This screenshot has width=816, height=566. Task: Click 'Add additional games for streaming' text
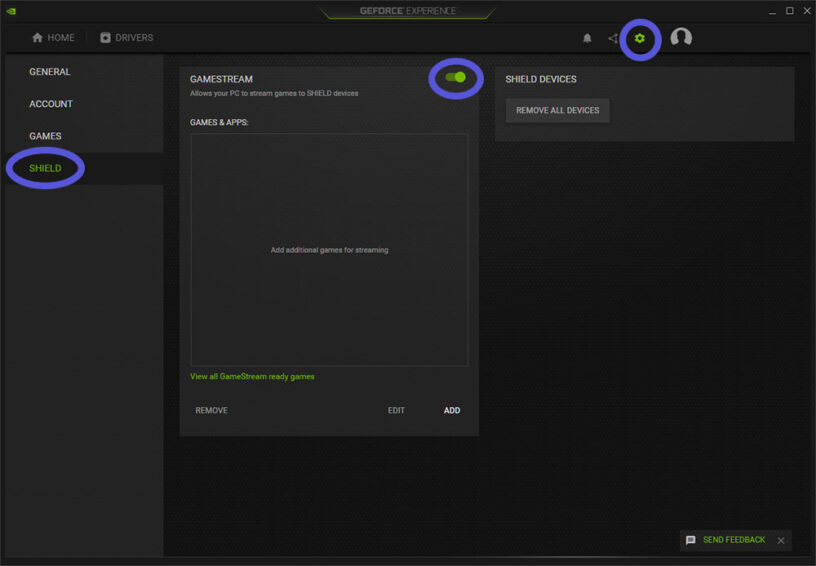[329, 250]
